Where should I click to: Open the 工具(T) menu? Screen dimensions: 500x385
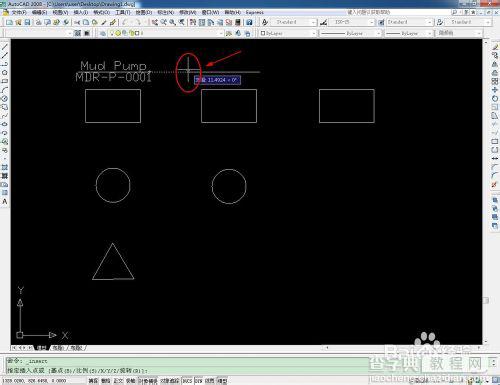pyautogui.click(x=123, y=12)
